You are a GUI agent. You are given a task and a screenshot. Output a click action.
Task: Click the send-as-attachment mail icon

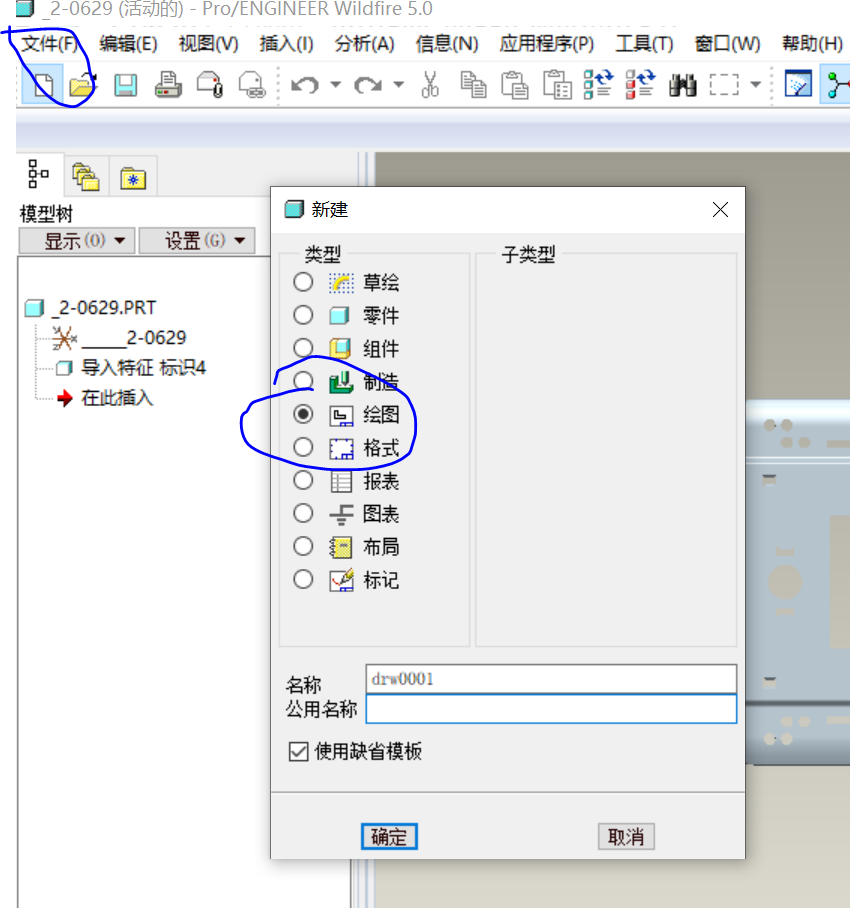[210, 85]
